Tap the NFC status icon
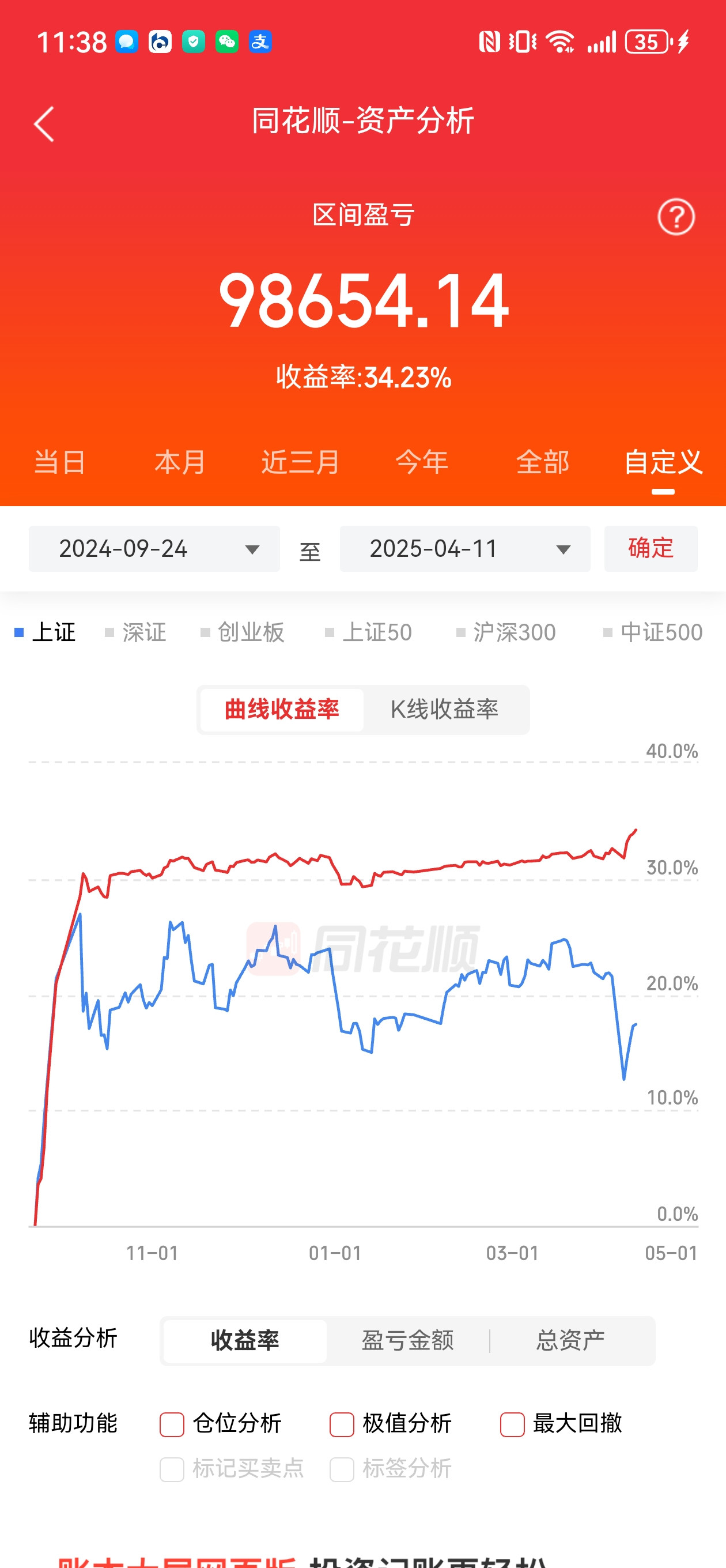Viewport: 726px width, 1568px height. pos(489,42)
